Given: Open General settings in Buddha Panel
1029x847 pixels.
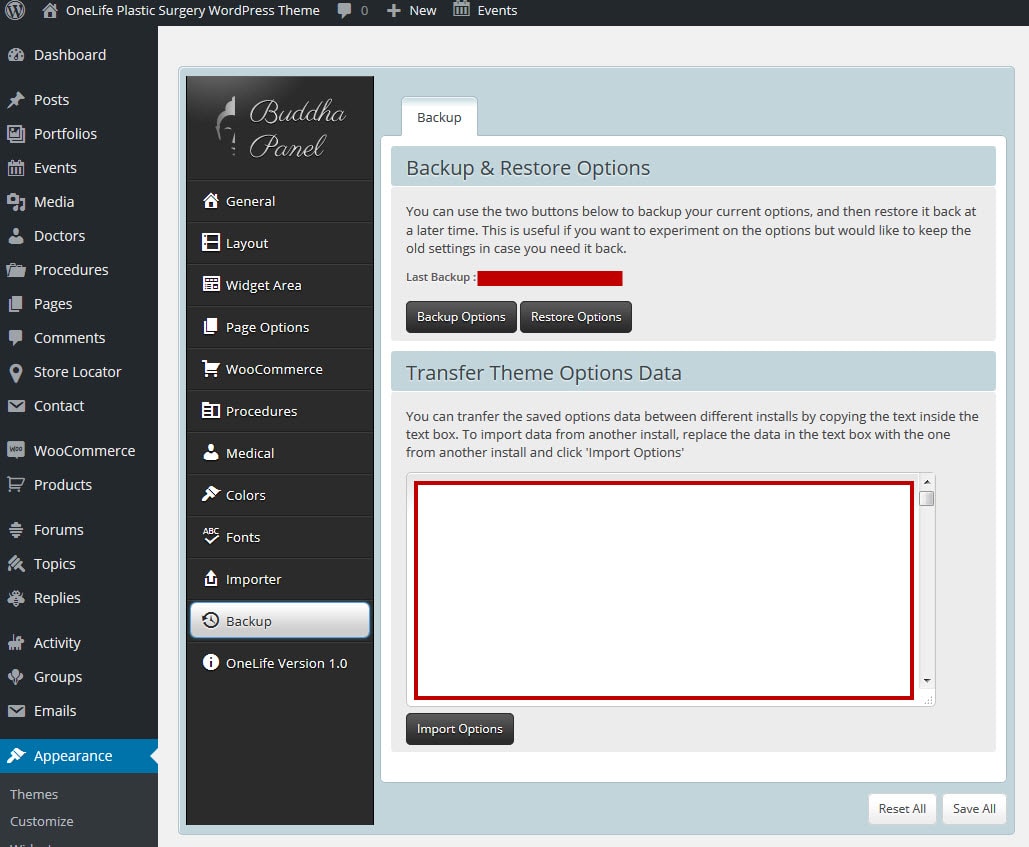Looking at the screenshot, I should 250,201.
